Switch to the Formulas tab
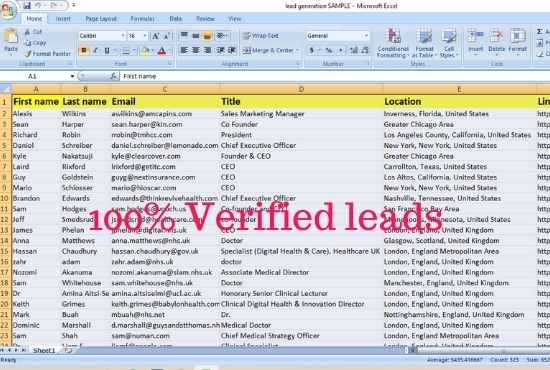This screenshot has height=370, width=550. [x=142, y=19]
